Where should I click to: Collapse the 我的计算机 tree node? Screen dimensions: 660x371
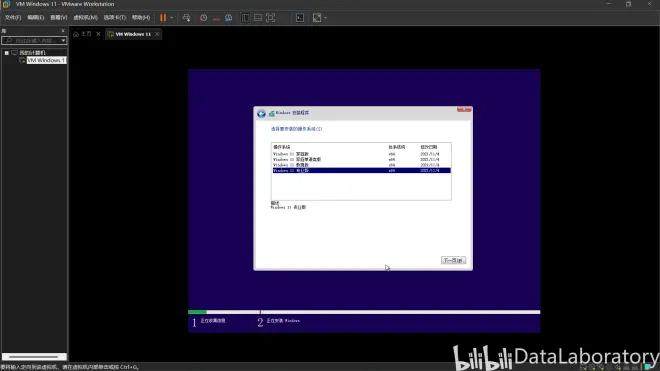7,53
